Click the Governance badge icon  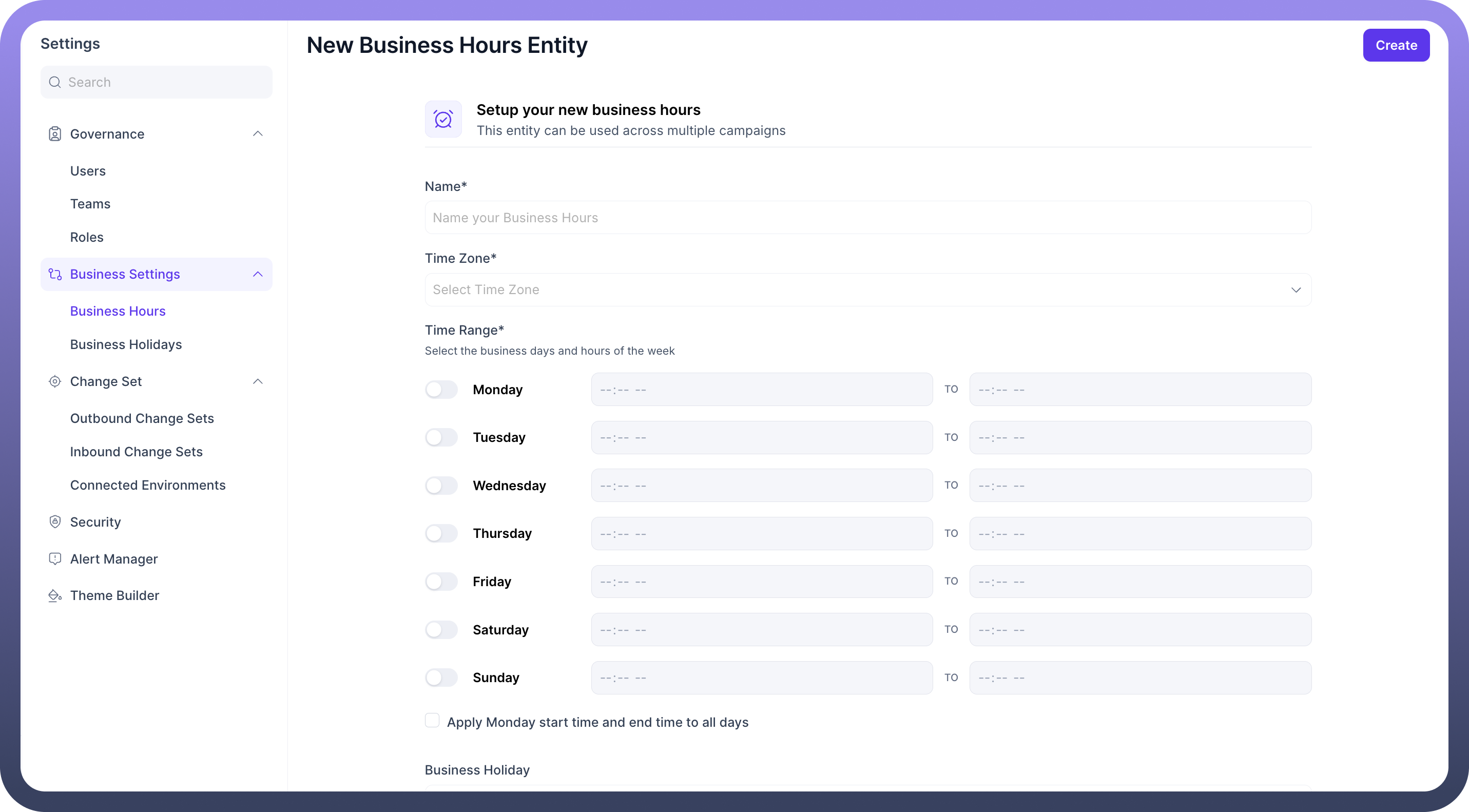click(55, 134)
